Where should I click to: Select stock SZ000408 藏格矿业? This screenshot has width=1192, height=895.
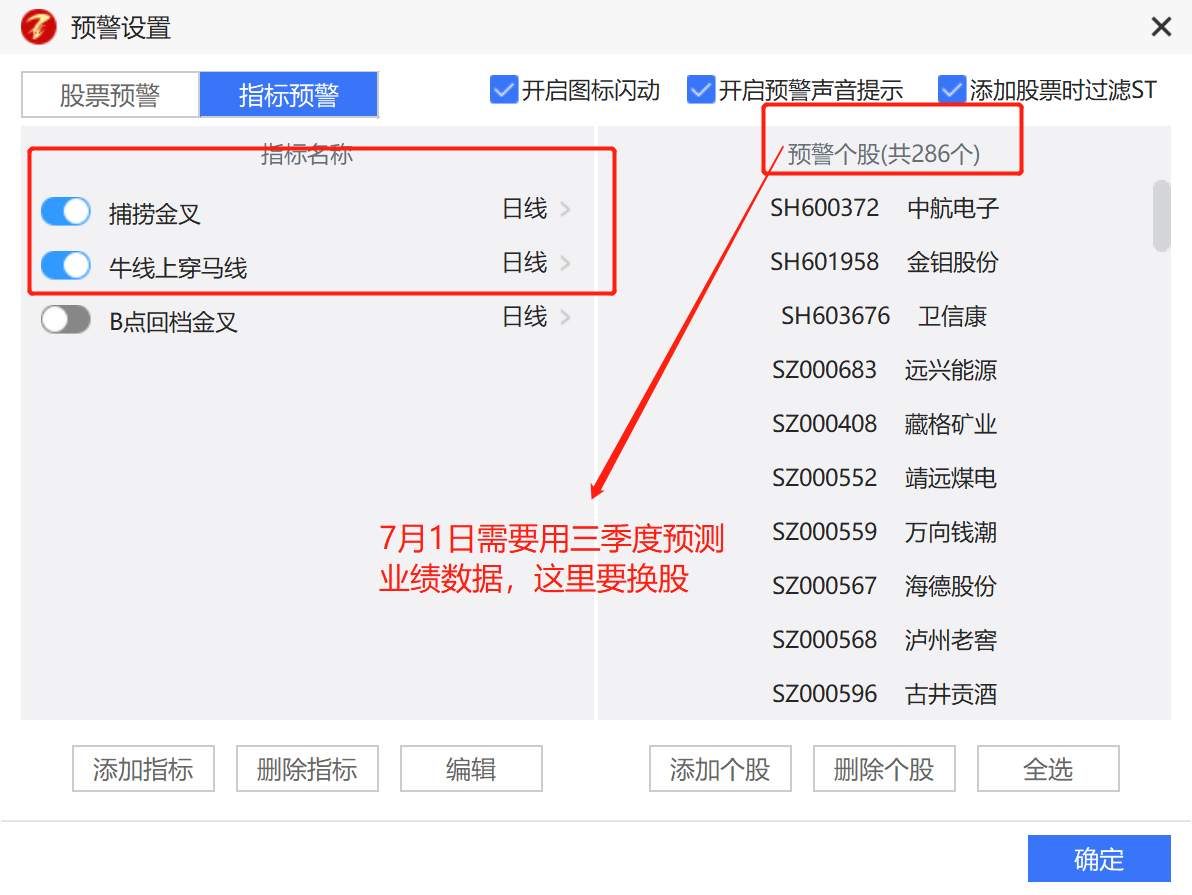coord(884,424)
